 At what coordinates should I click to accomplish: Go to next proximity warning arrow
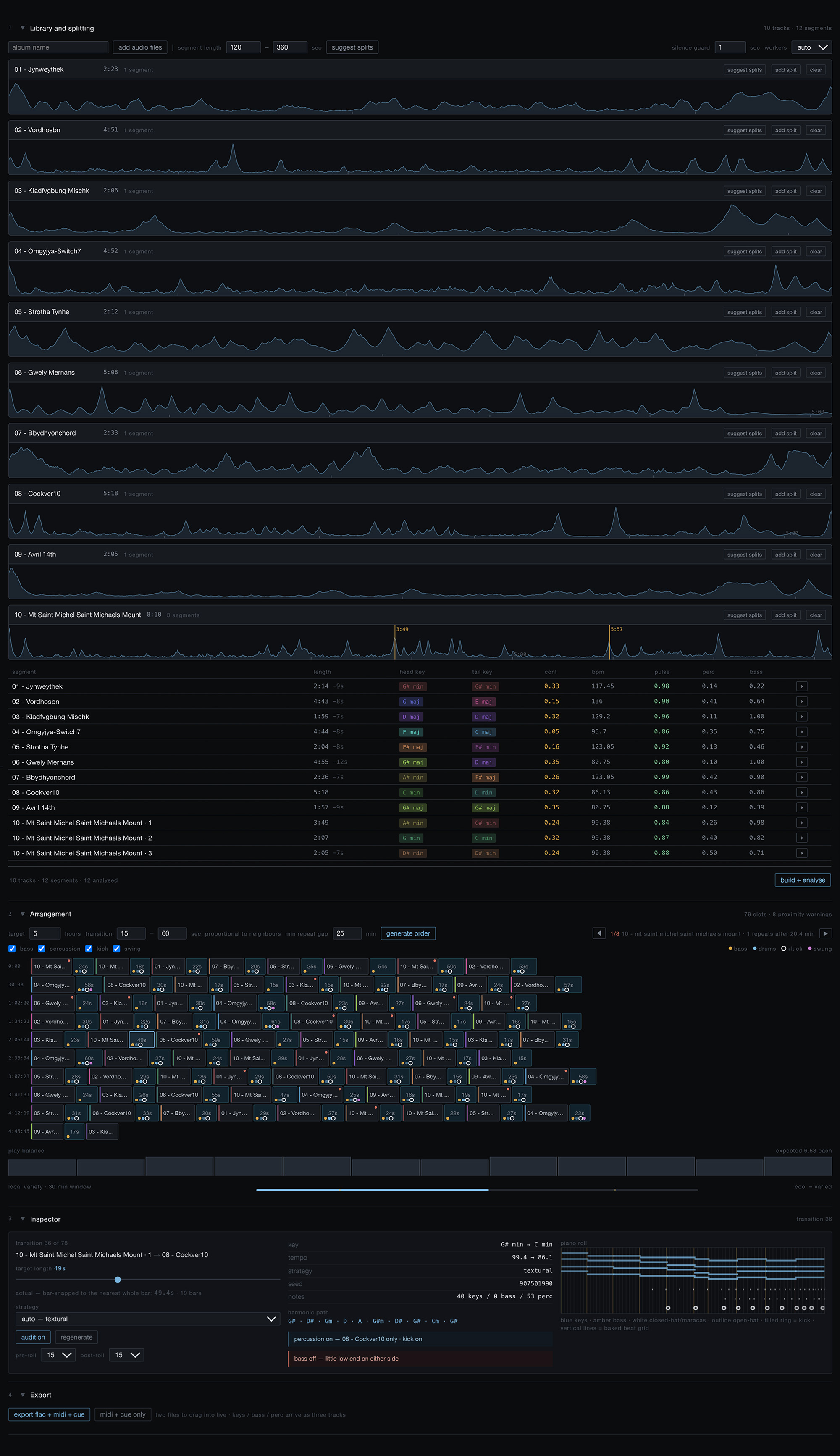[x=826, y=933]
